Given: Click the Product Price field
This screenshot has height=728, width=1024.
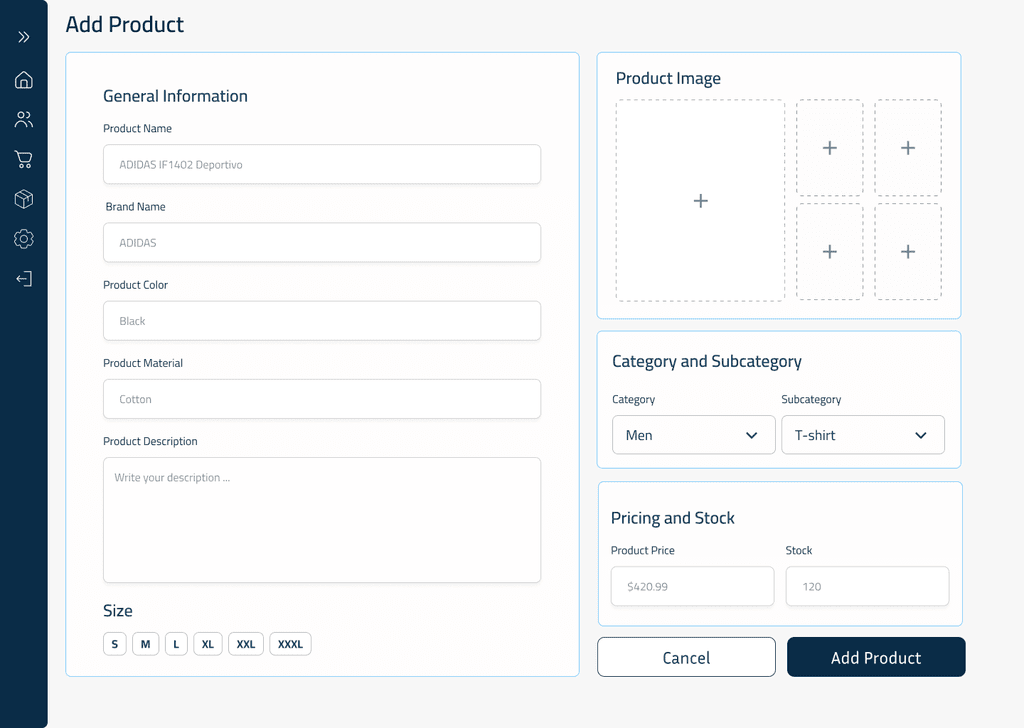Looking at the screenshot, I should (x=692, y=586).
